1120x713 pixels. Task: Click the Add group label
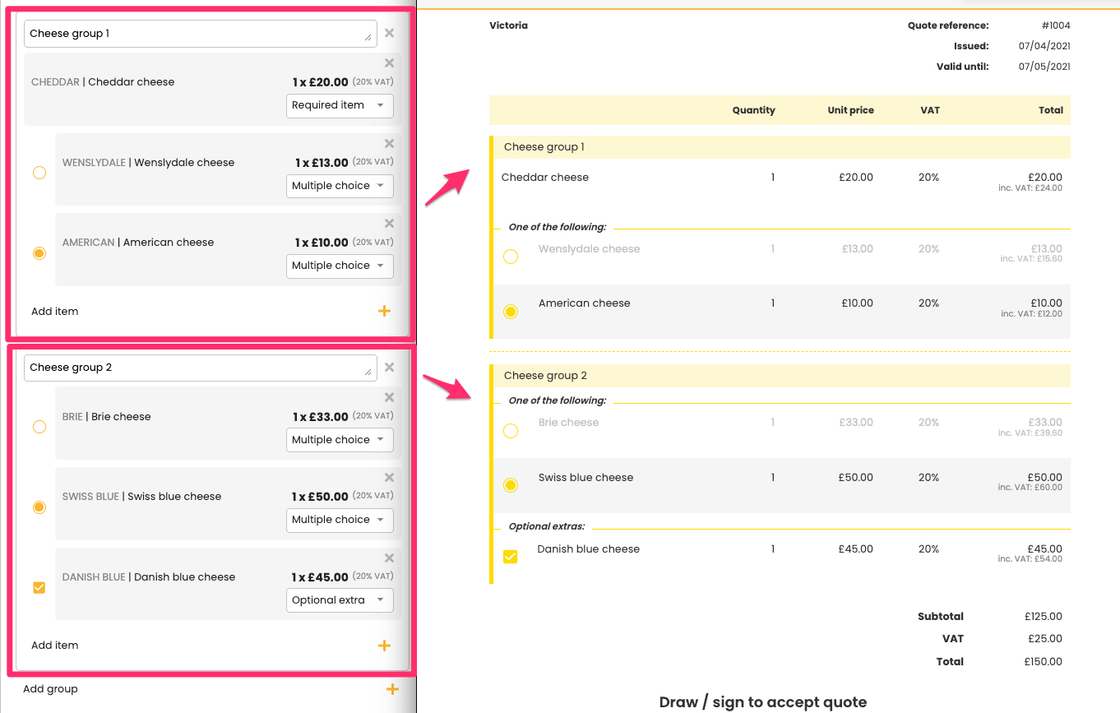click(51, 689)
